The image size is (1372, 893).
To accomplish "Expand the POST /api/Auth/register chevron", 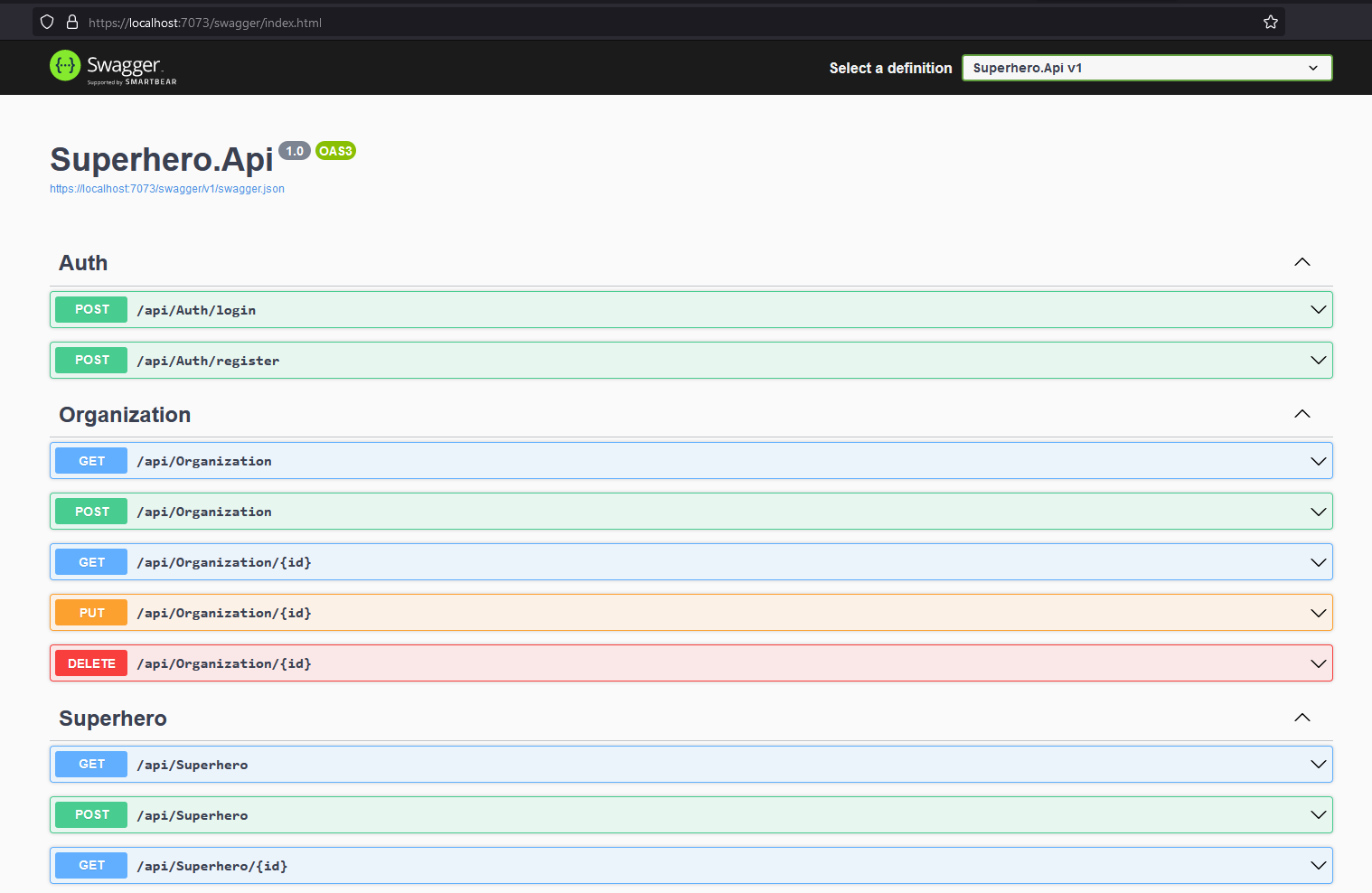I will 1319,361.
